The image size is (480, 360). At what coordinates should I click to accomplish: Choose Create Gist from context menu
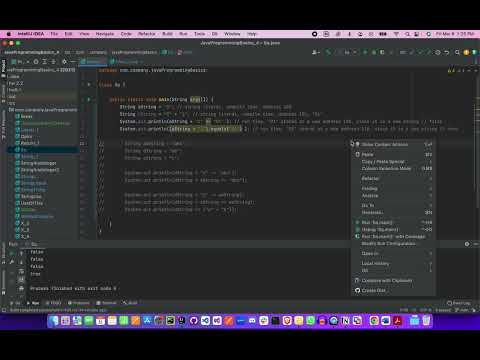[393, 291]
